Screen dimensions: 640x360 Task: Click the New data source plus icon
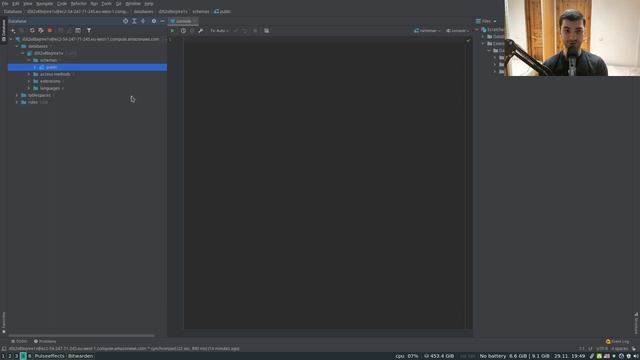point(13,31)
